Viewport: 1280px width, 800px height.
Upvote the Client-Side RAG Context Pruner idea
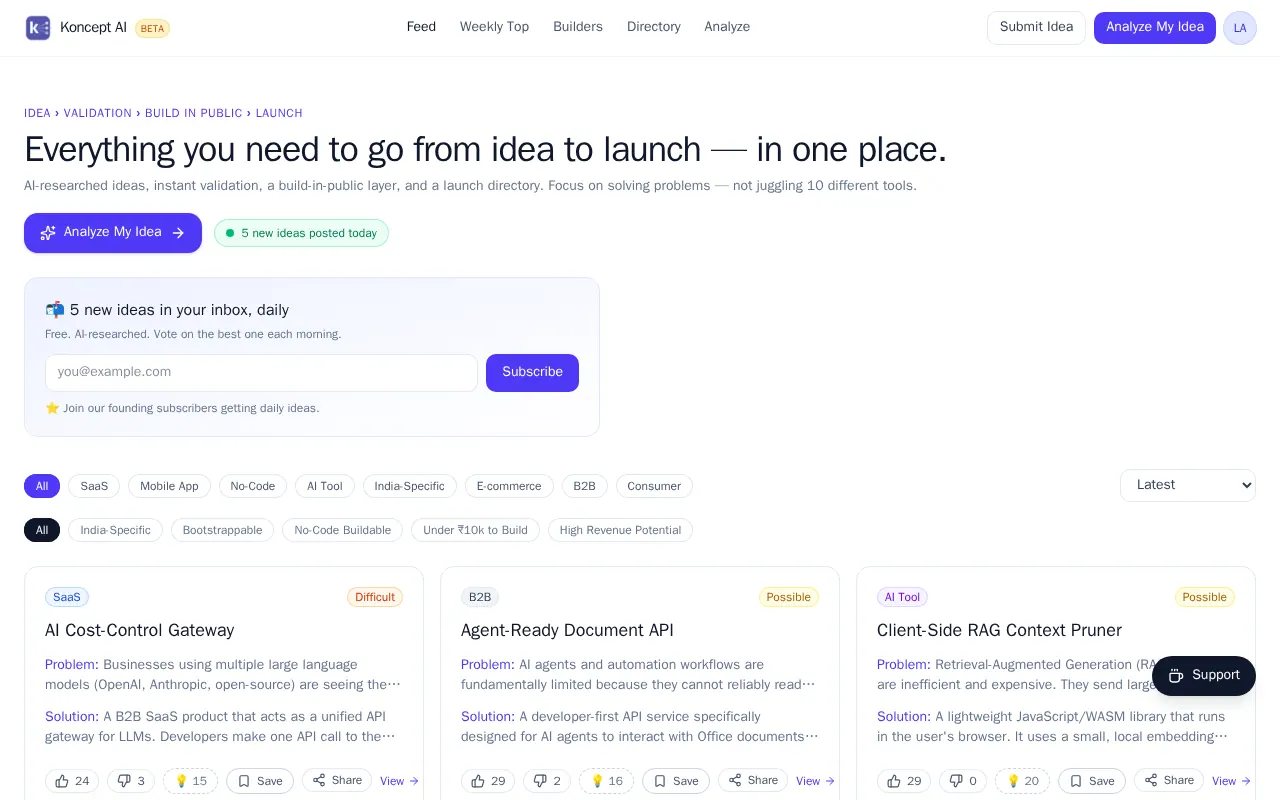tap(904, 781)
